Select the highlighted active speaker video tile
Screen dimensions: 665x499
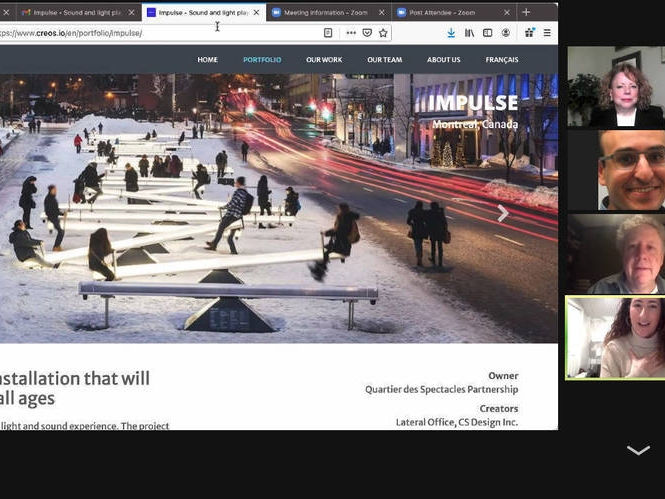coord(615,338)
